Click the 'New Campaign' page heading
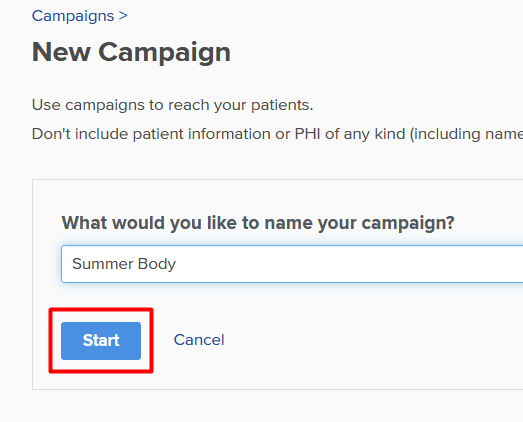Image resolution: width=523 pixels, height=422 pixels. click(131, 52)
